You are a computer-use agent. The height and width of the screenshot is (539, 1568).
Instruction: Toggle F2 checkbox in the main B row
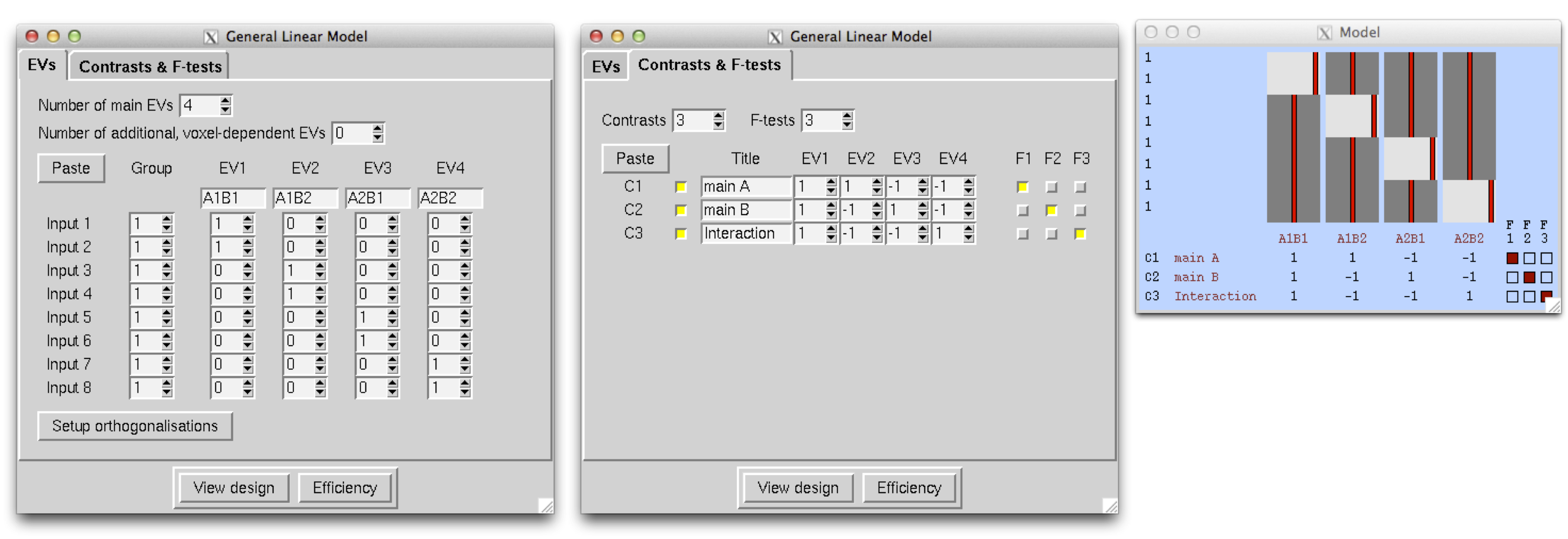[x=1051, y=211]
